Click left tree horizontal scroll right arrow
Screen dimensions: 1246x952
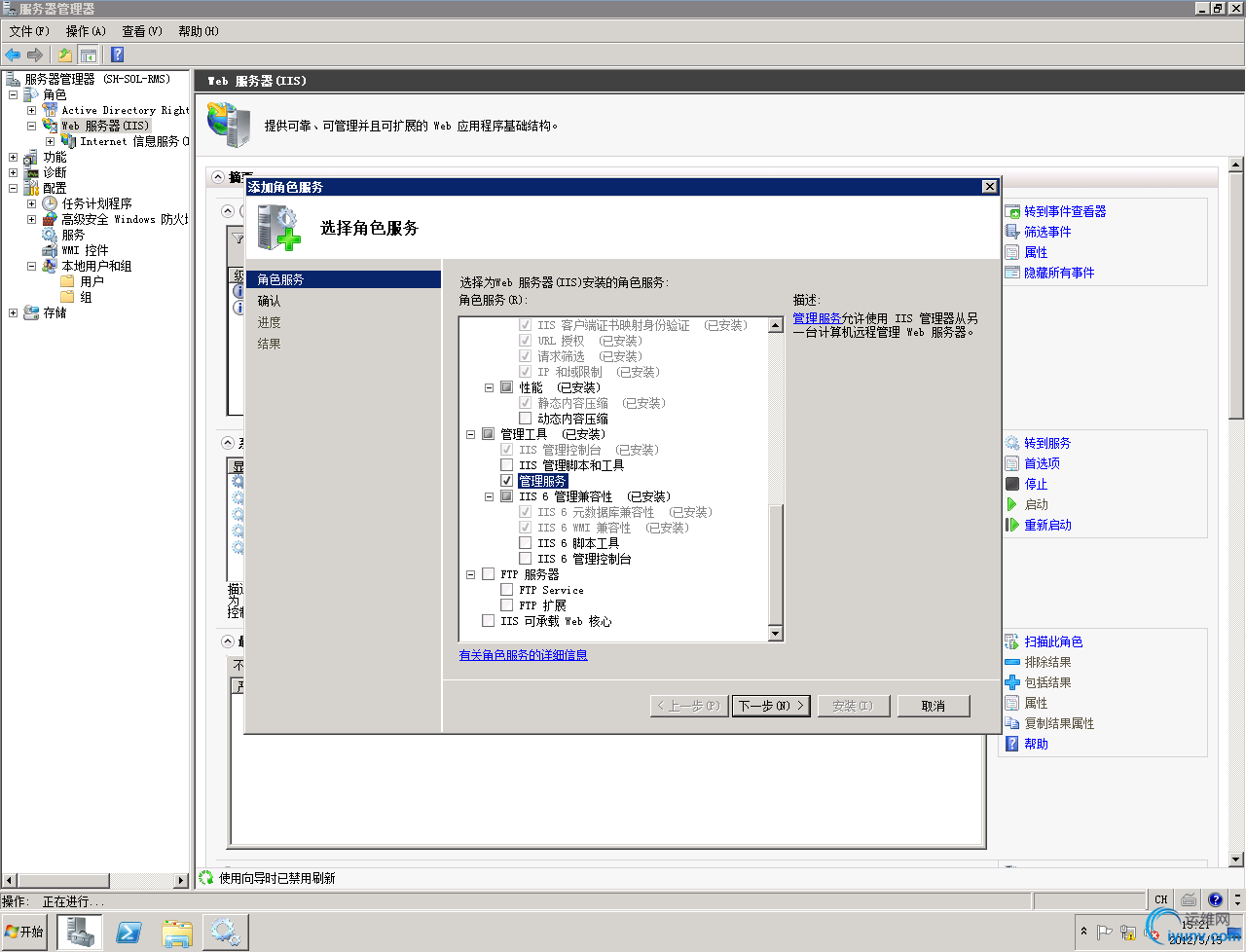pos(181,880)
